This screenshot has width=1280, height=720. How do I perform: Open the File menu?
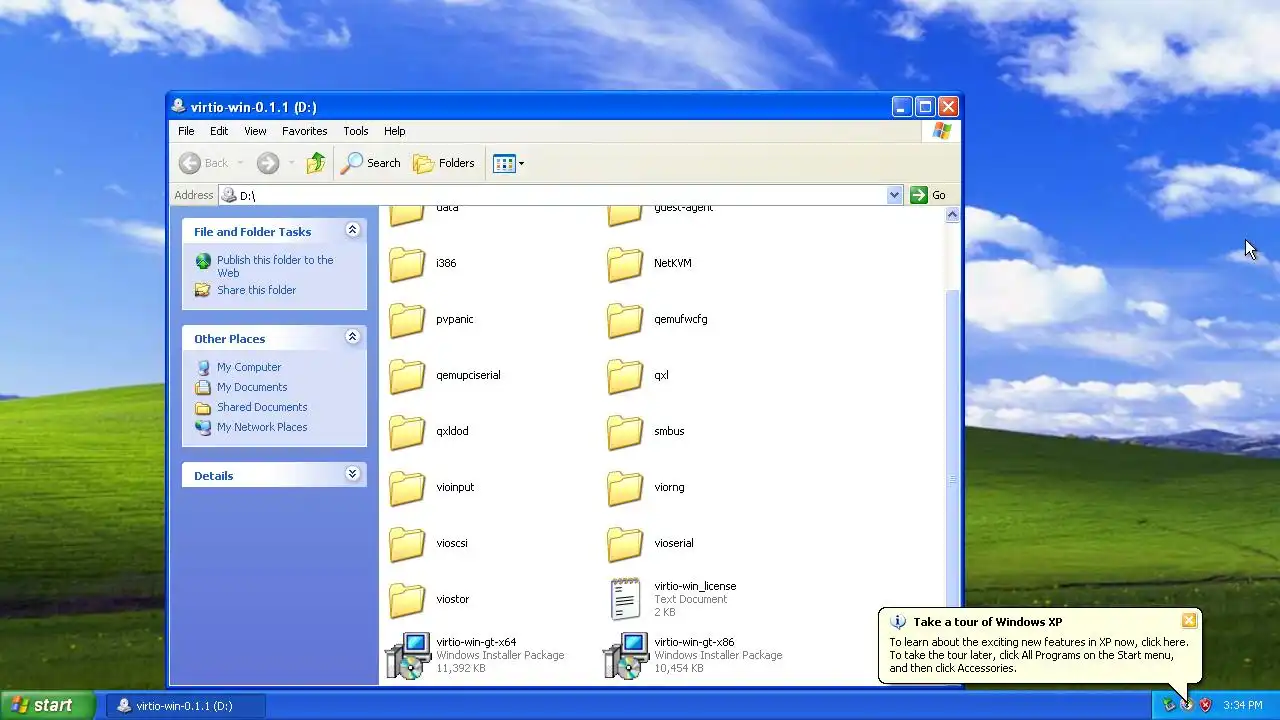pos(186,131)
